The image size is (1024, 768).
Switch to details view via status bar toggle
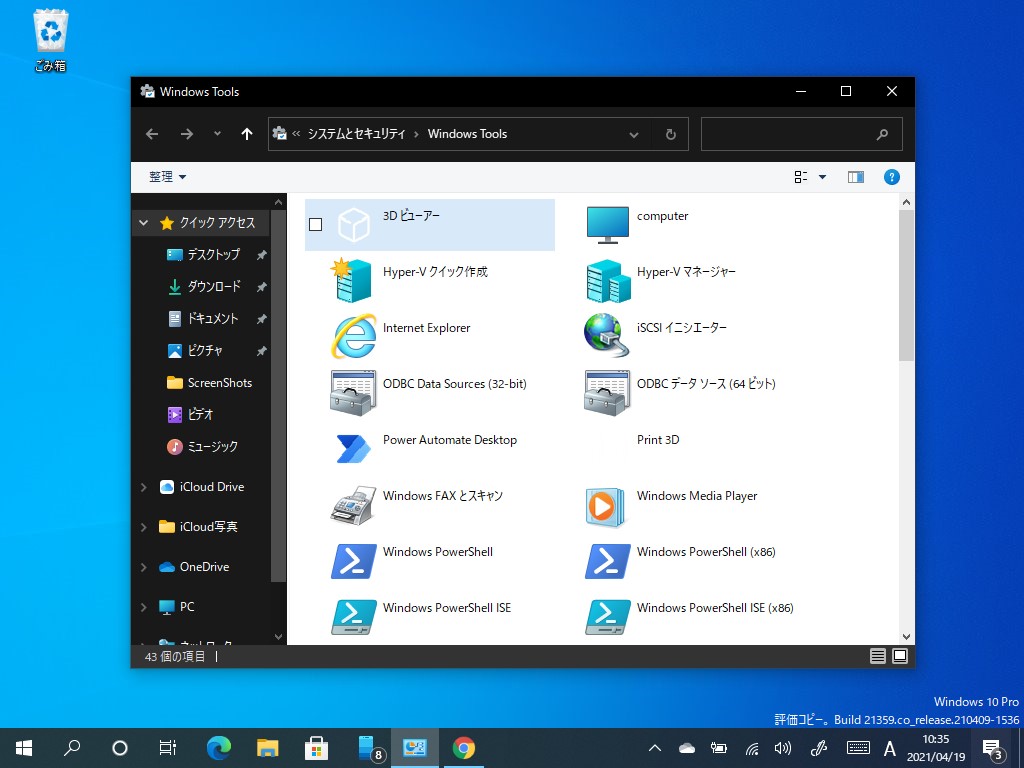click(877, 656)
